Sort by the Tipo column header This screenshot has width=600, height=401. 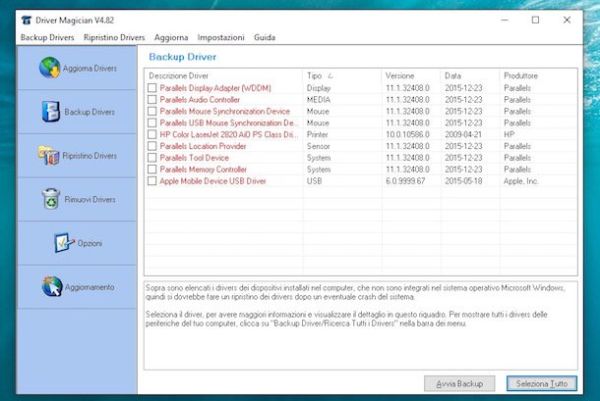320,75
